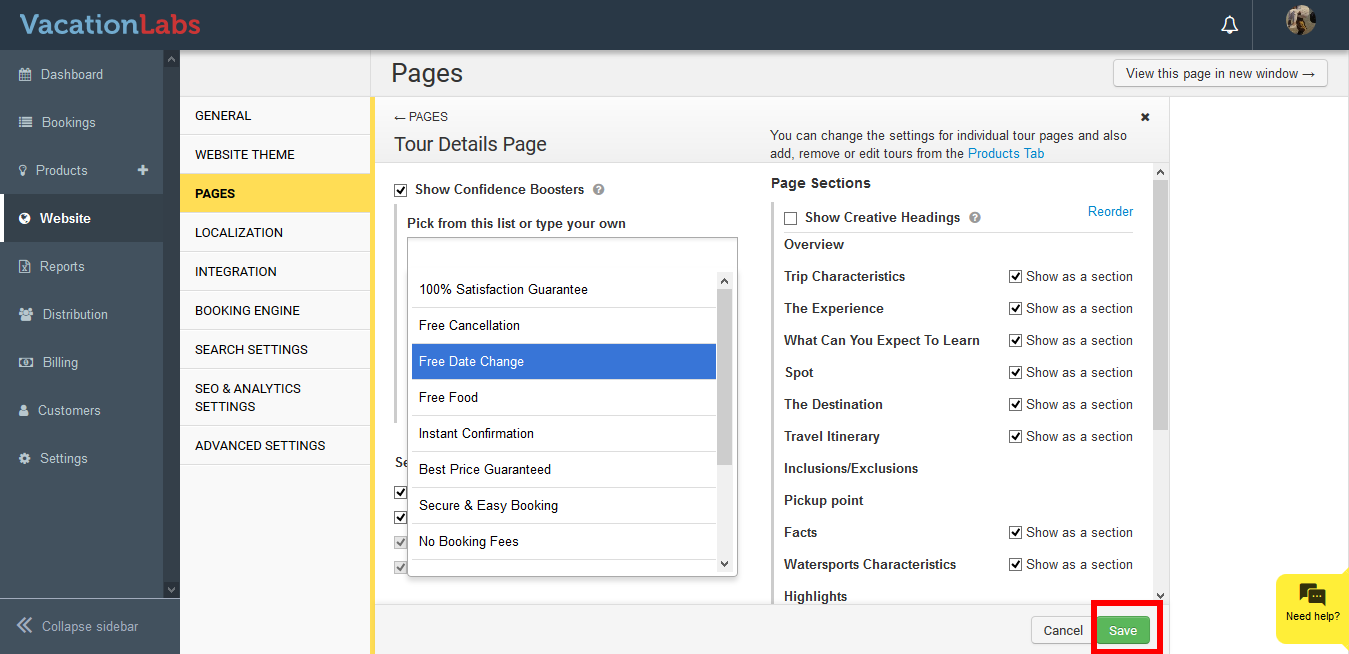Click help icon next to Confidence Boosters

click(598, 190)
